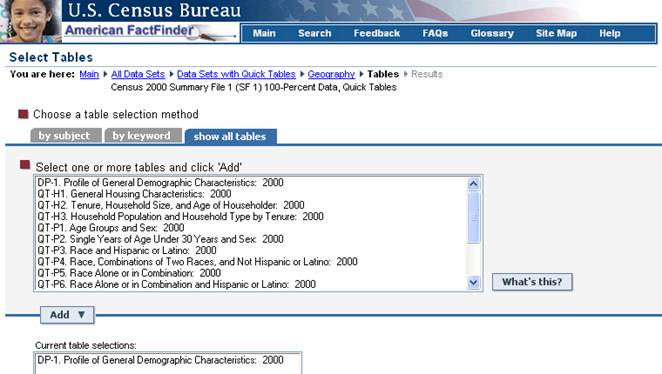662x374 pixels.
Task: Click the American FactFinder logo
Action: coord(129,30)
